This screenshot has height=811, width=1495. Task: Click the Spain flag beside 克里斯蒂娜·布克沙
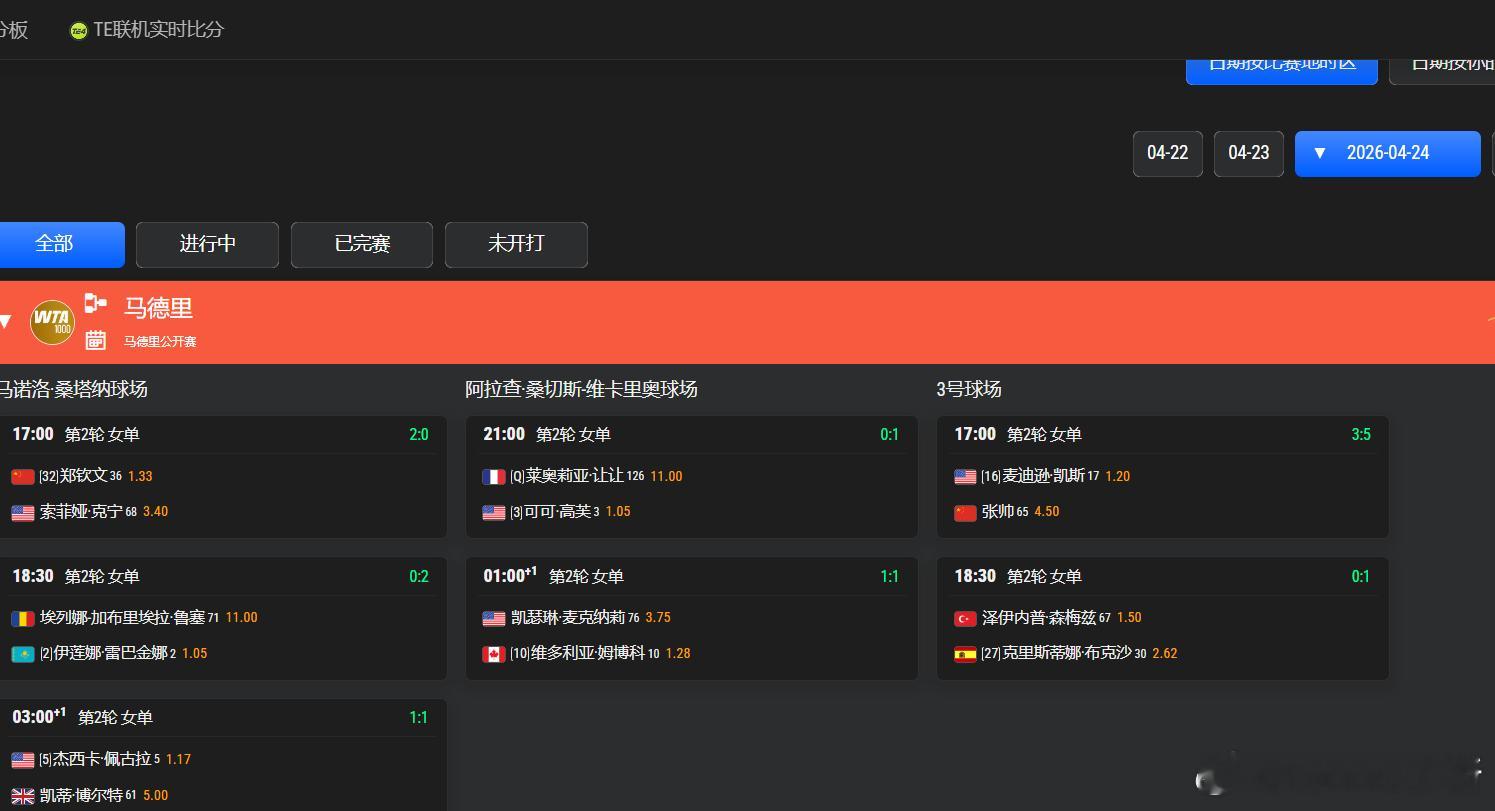[964, 653]
